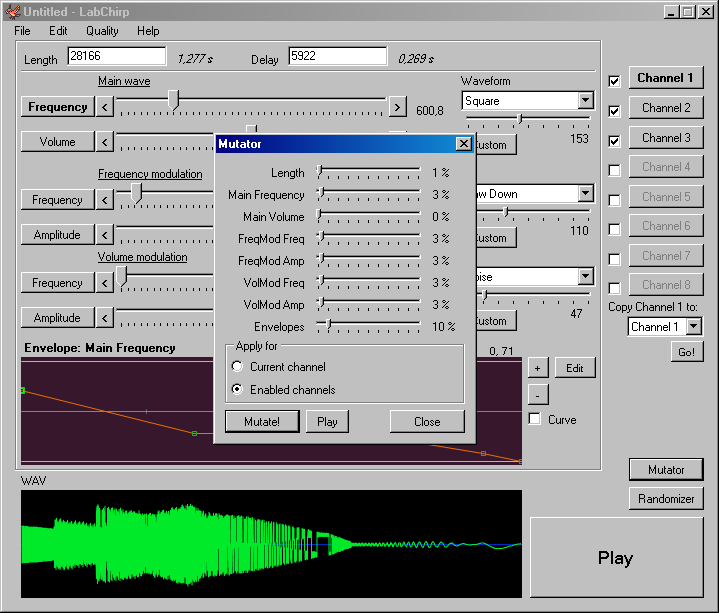719x613 pixels.
Task: Click the Volume modulation Frequency slider thumb
Action: pos(122,276)
